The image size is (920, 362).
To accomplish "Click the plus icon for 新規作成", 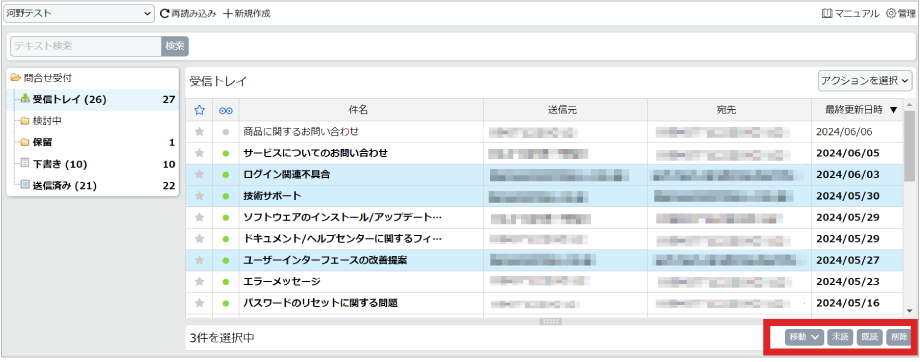I will [x=228, y=13].
